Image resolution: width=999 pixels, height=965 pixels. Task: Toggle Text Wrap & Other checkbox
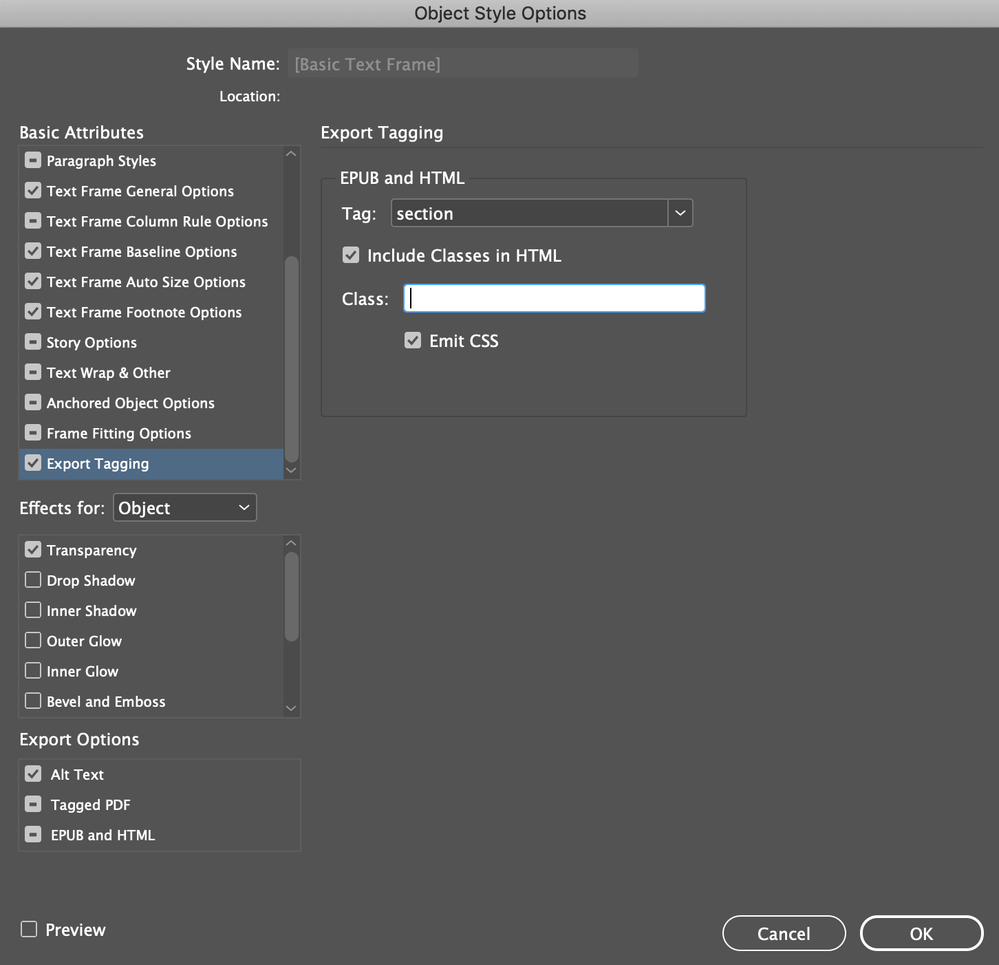pos(33,372)
